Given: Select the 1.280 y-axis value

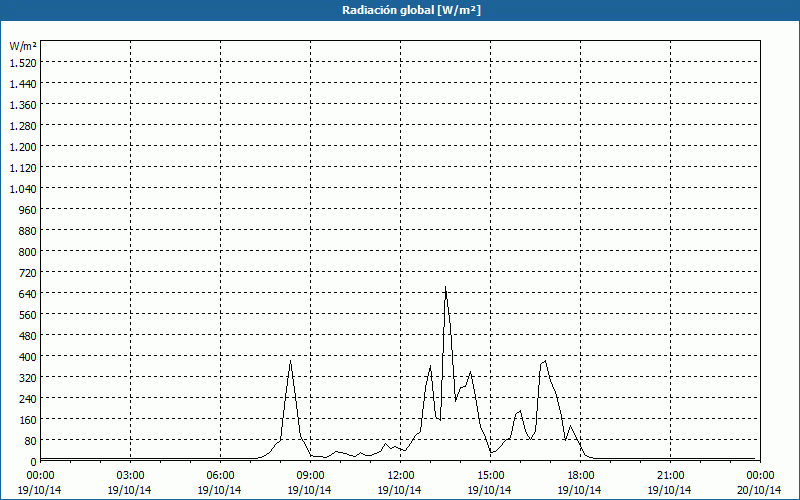Looking at the screenshot, I should [23, 126].
